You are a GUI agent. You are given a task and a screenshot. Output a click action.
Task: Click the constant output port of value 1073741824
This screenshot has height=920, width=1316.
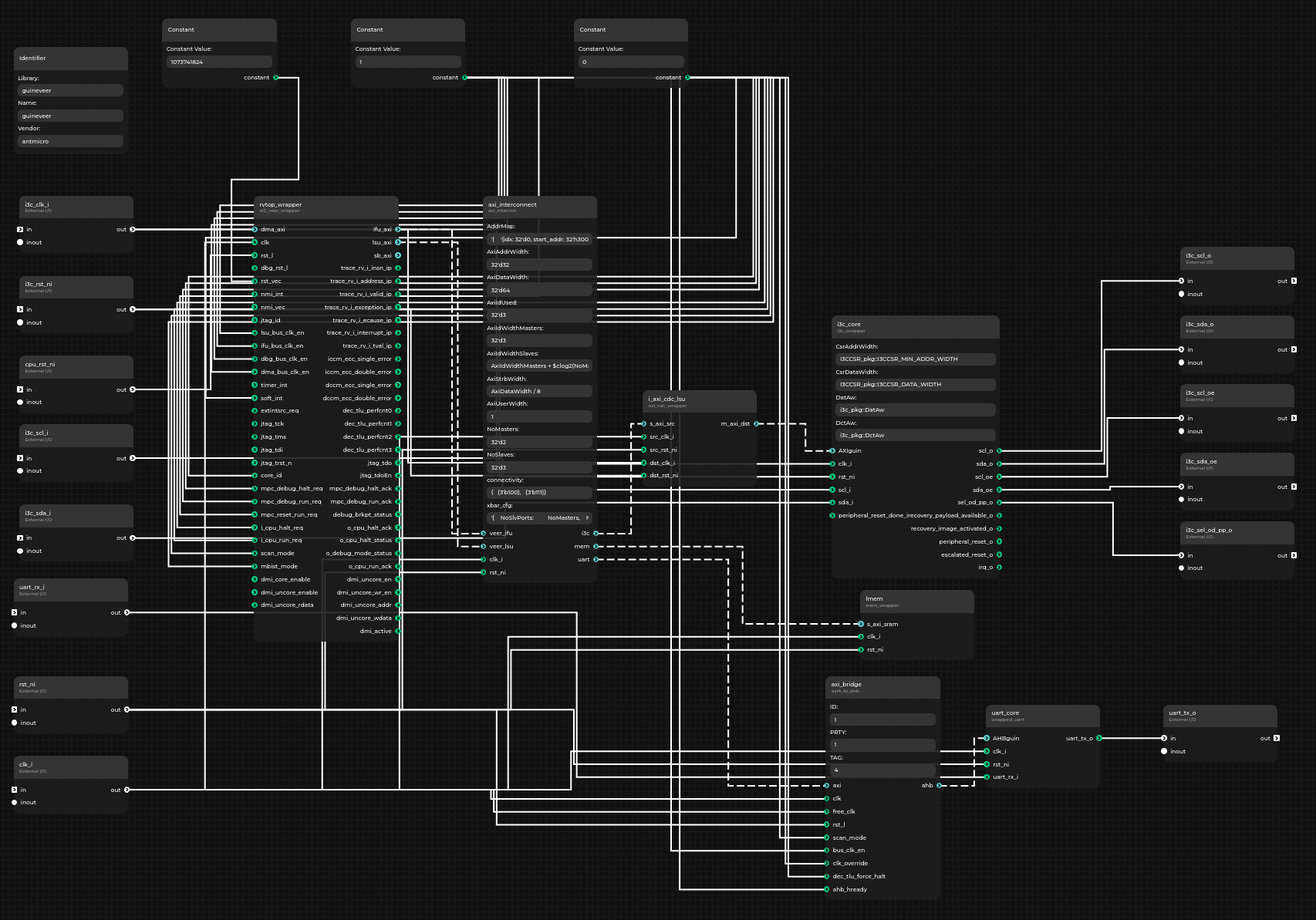click(275, 77)
